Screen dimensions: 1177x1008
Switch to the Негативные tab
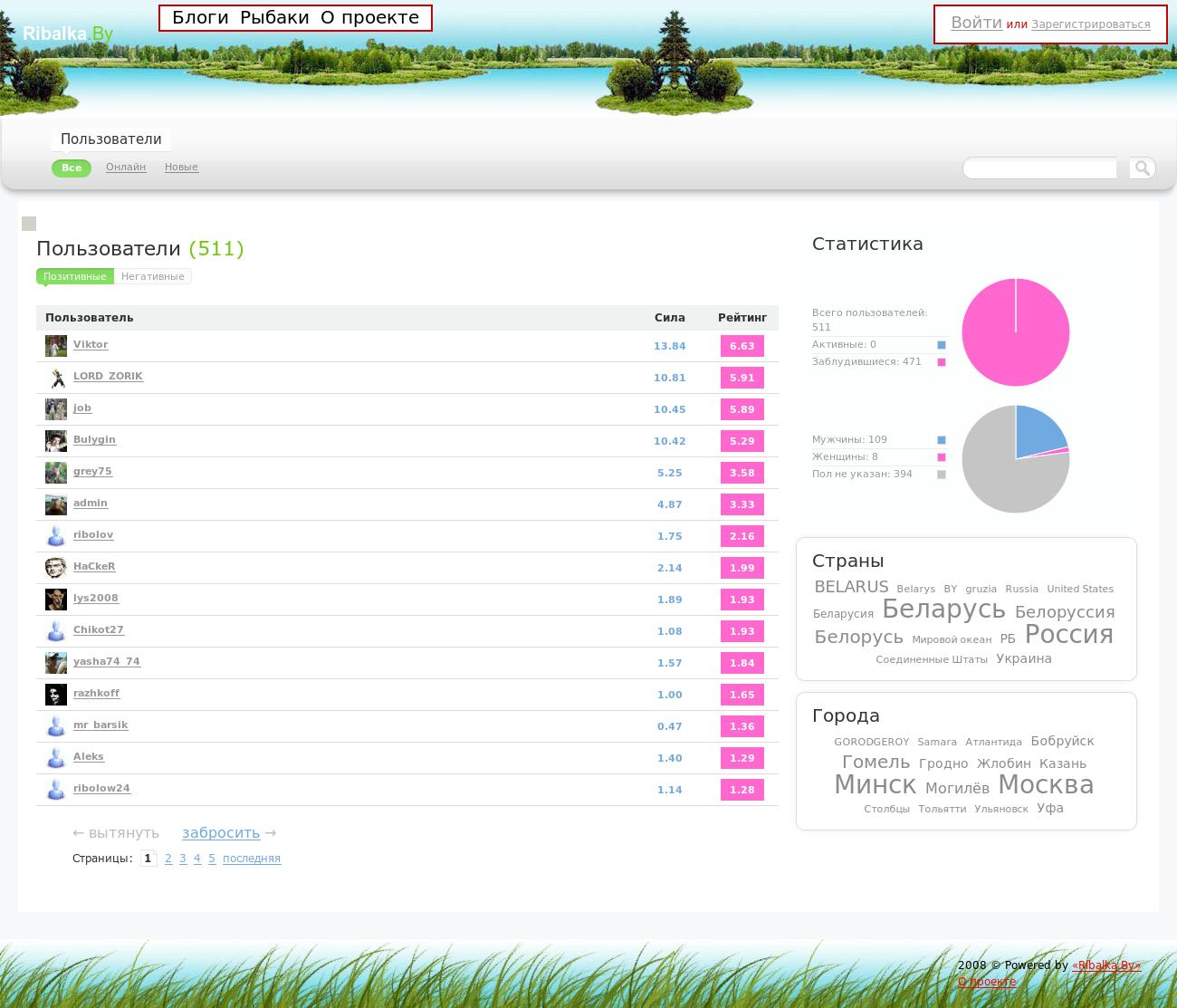pyautogui.click(x=152, y=276)
